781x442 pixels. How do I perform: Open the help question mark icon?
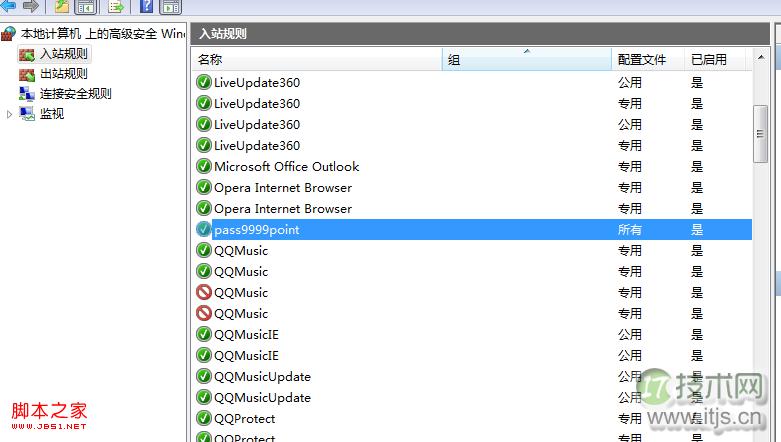[147, 6]
